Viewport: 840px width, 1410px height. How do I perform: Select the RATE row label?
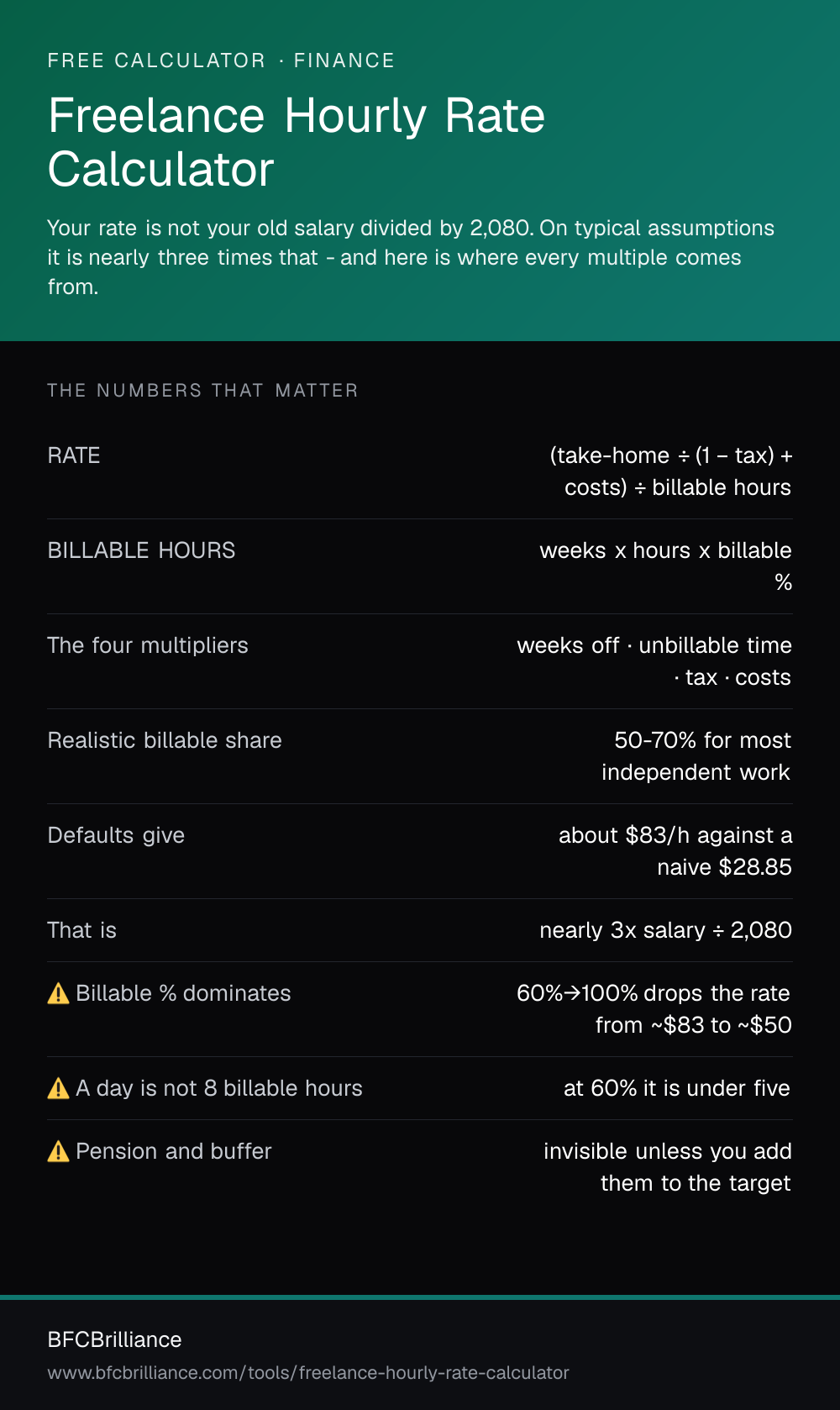point(74,455)
